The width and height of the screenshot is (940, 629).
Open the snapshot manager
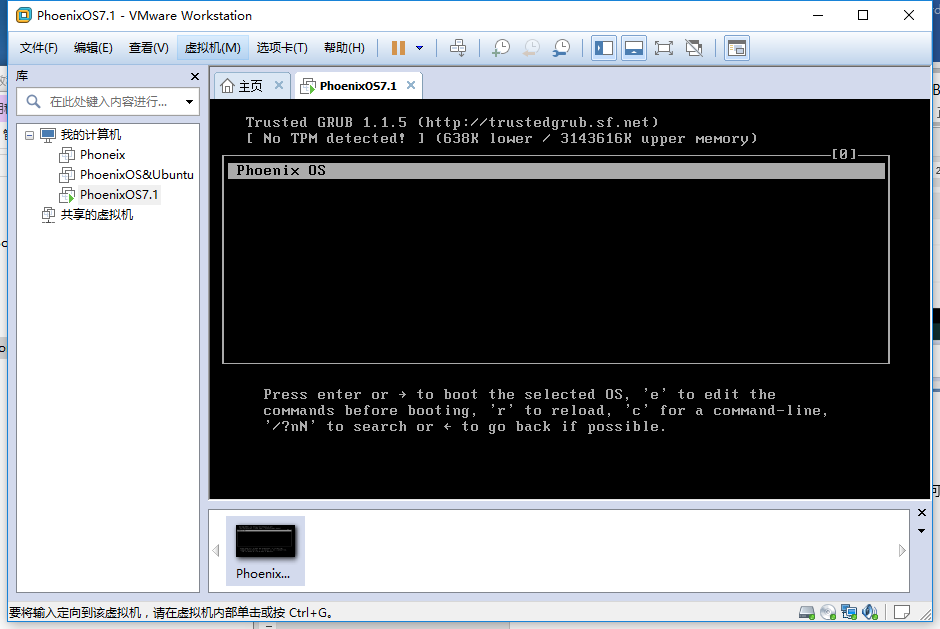click(561, 48)
